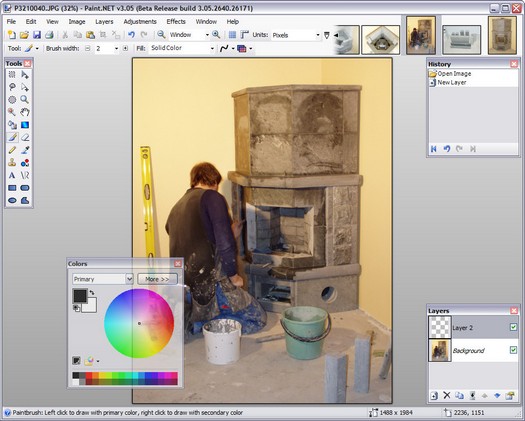Choose the Text tool
Screen dimensions: 525x421
click(x=12, y=175)
